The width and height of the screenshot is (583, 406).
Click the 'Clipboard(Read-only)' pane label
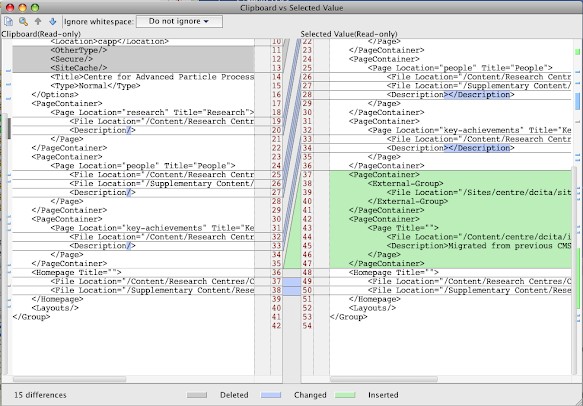pos(41,34)
